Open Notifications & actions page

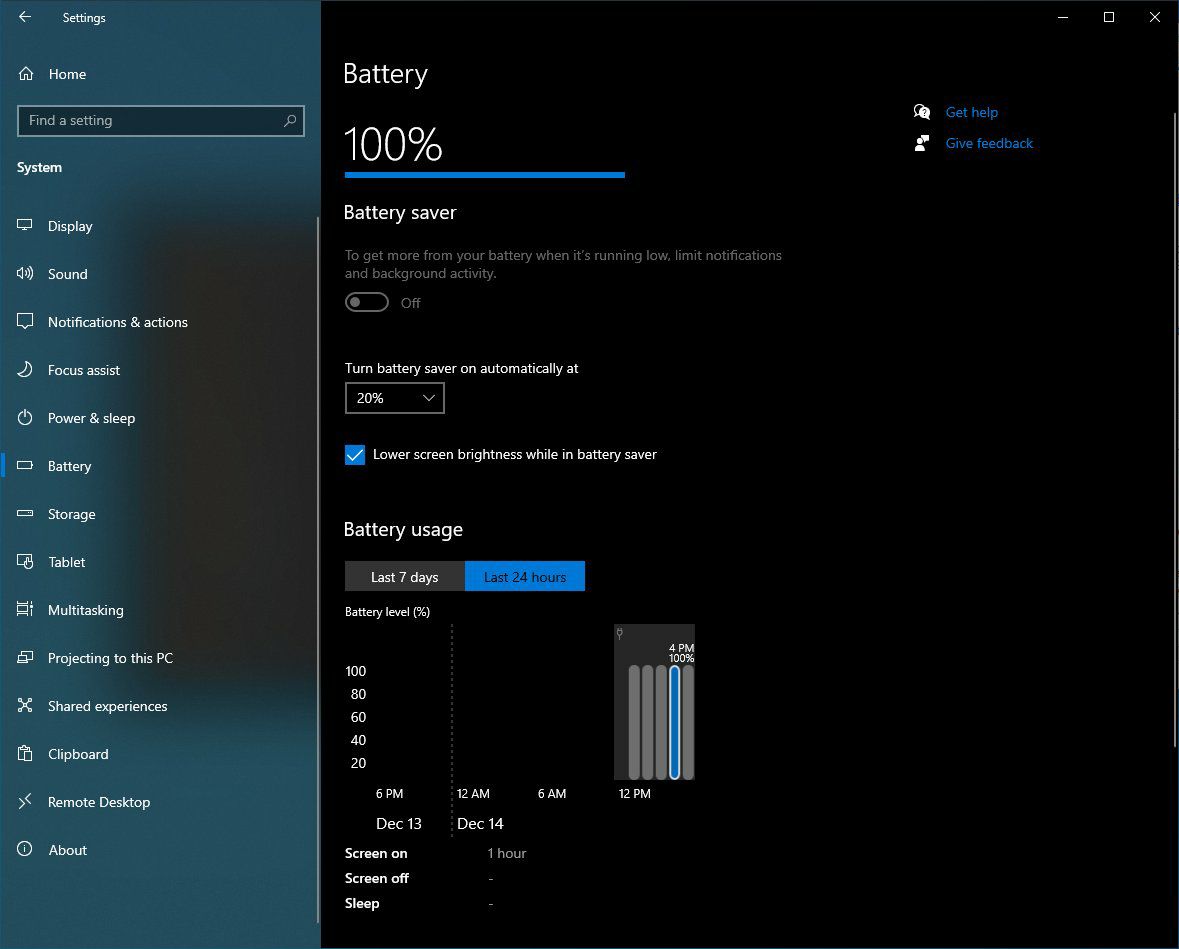pyautogui.click(x=159, y=322)
